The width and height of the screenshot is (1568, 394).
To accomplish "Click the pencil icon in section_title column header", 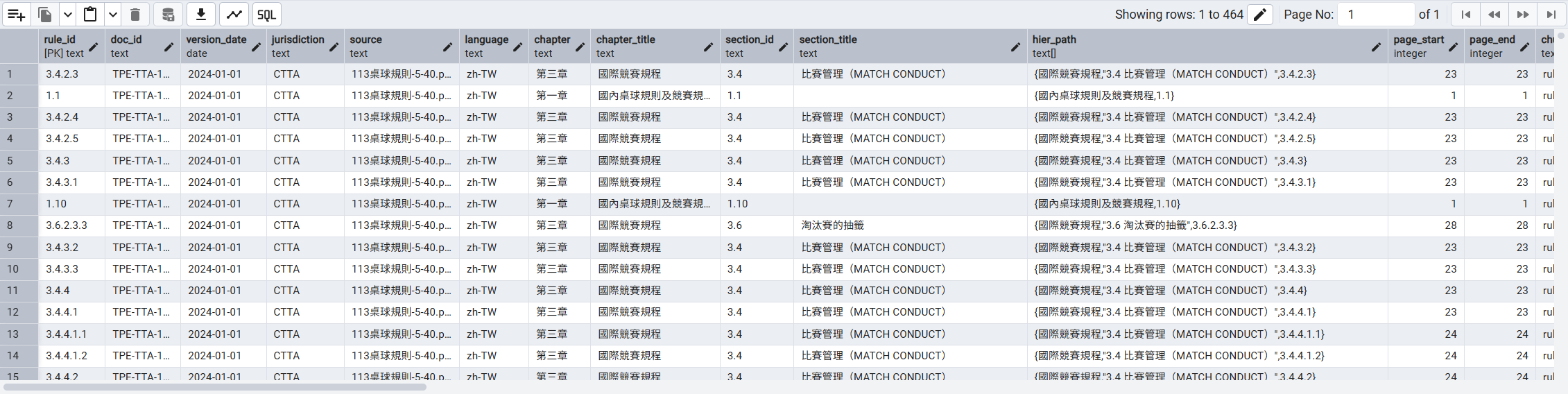I will tap(1015, 47).
